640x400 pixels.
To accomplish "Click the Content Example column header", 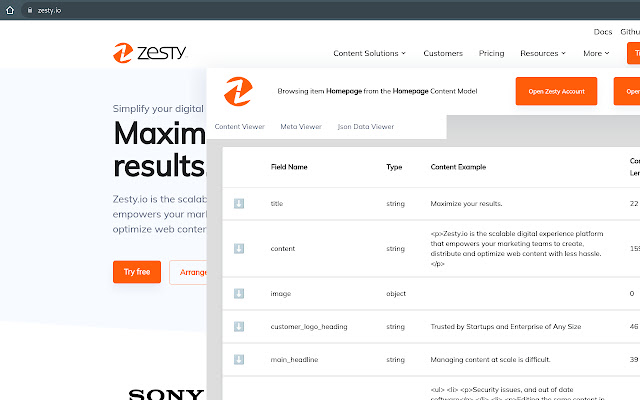I will [458, 167].
